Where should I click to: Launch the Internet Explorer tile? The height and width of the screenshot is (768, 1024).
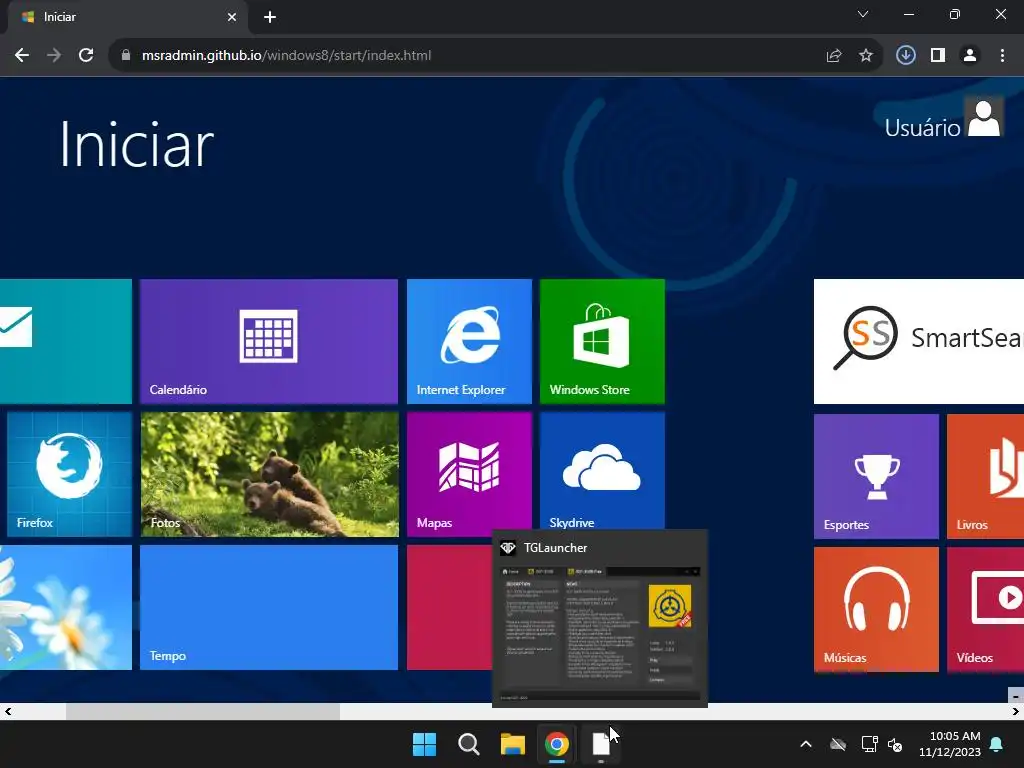pos(469,341)
